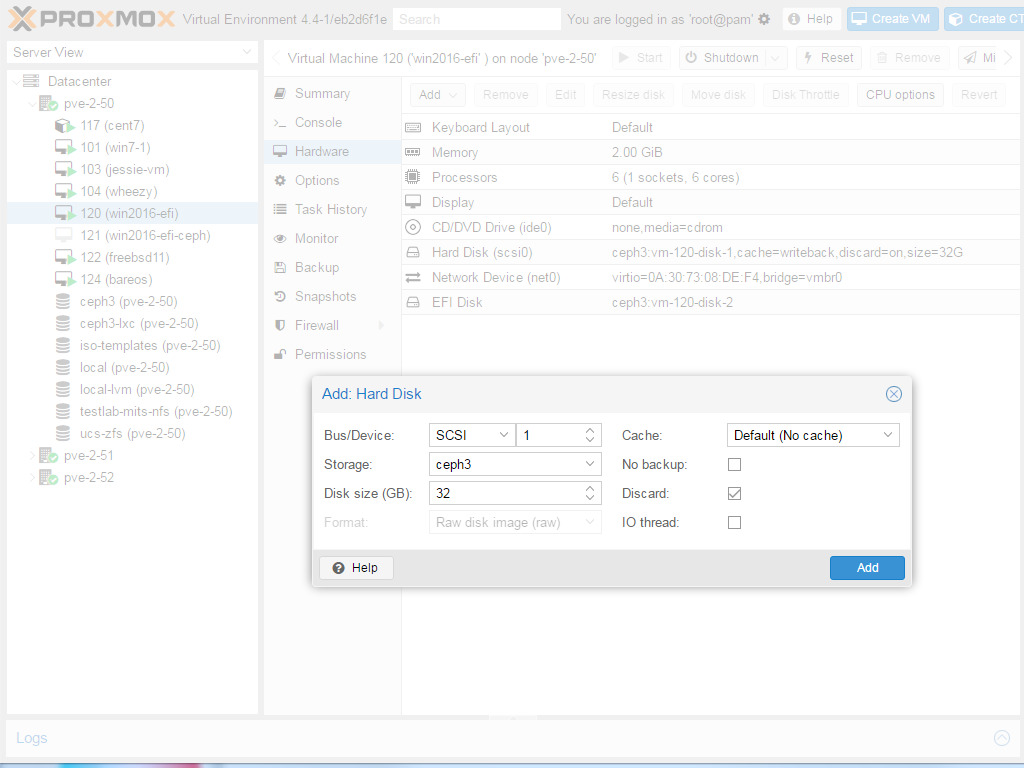Click the Datacenter server icon
The width and height of the screenshot is (1024, 768).
click(x=31, y=81)
